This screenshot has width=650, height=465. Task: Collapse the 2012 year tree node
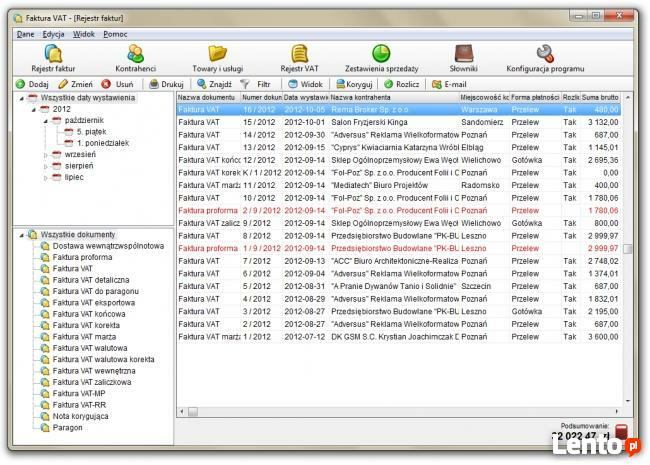tap(32, 109)
